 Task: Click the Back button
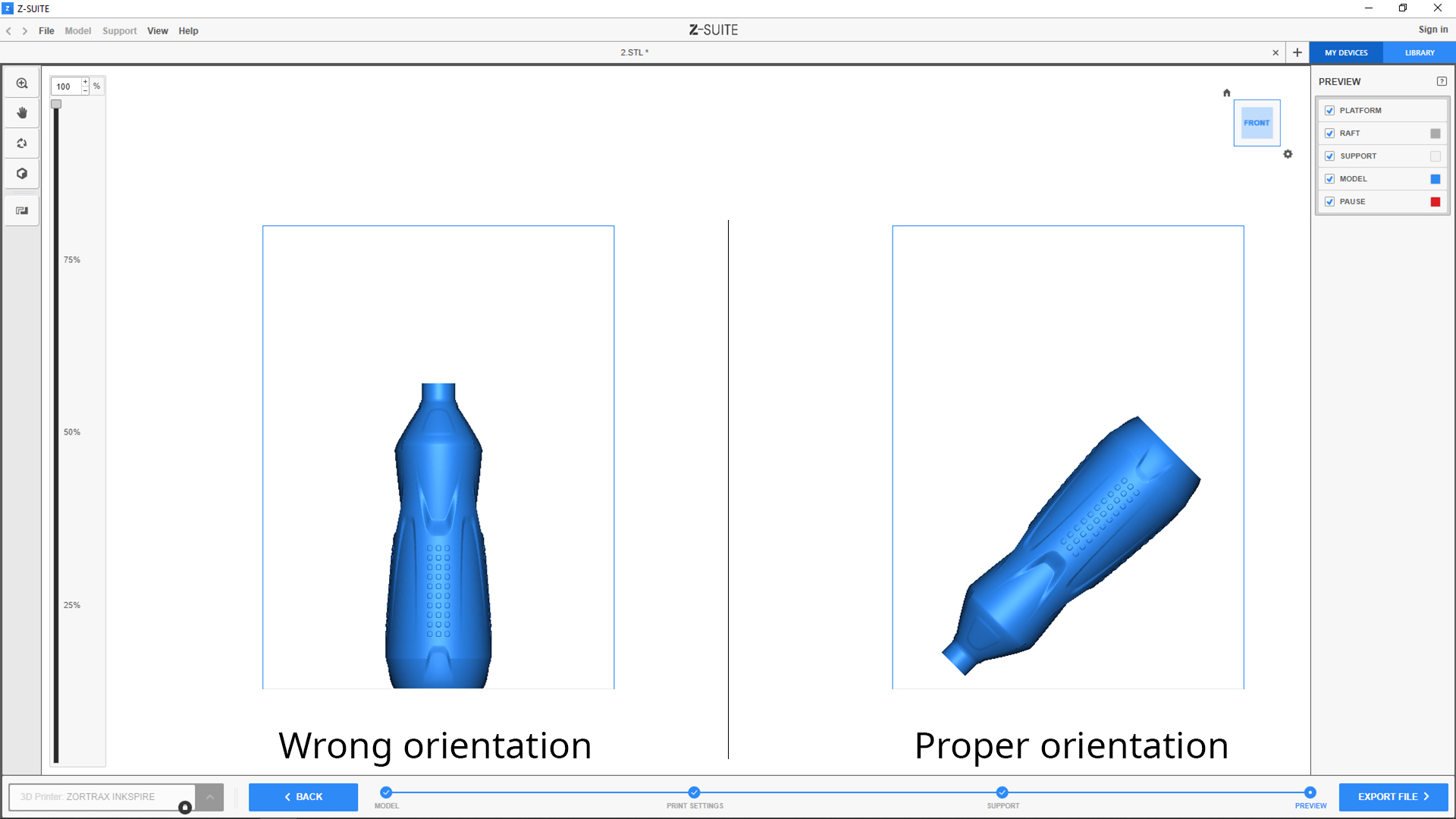pyautogui.click(x=303, y=797)
